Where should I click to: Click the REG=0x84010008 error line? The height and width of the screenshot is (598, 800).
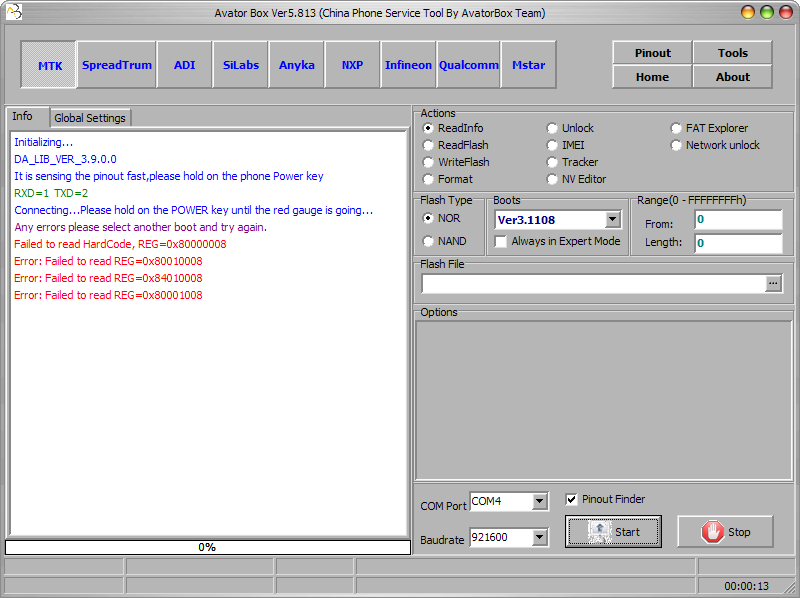click(108, 278)
